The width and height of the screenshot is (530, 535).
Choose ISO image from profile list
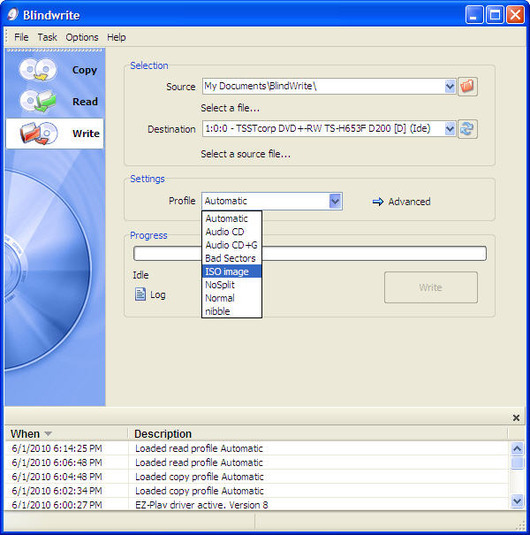[x=232, y=272]
